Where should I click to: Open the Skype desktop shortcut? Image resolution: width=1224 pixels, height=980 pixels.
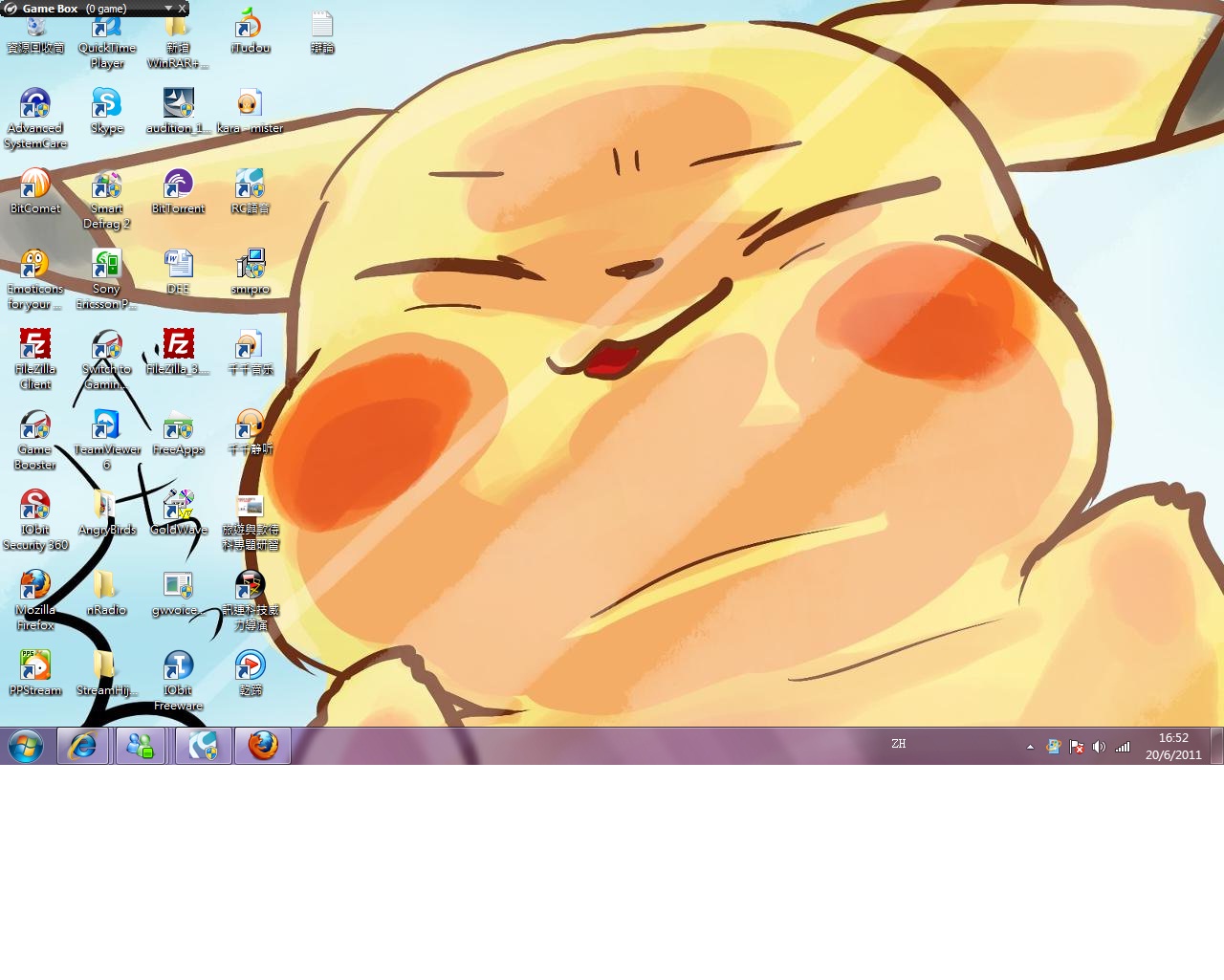click(x=106, y=103)
